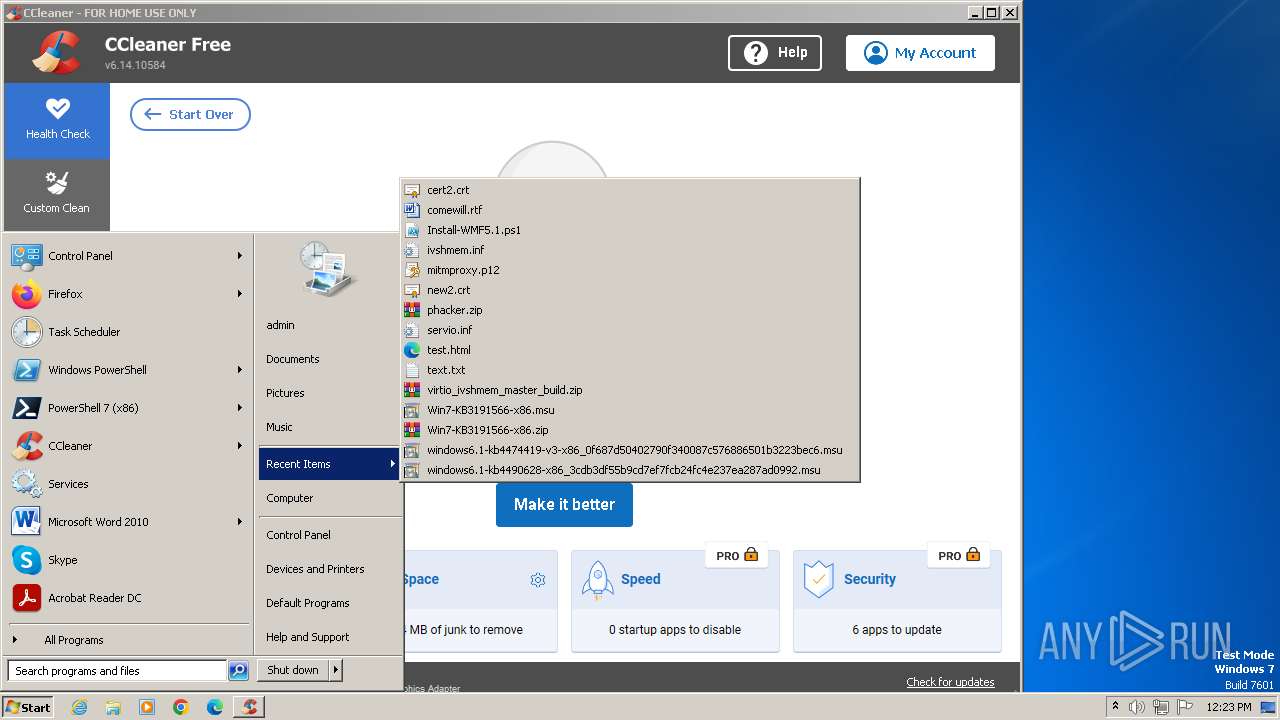Launch Skype from Start menu
The image size is (1280, 720).
[x=128, y=560]
